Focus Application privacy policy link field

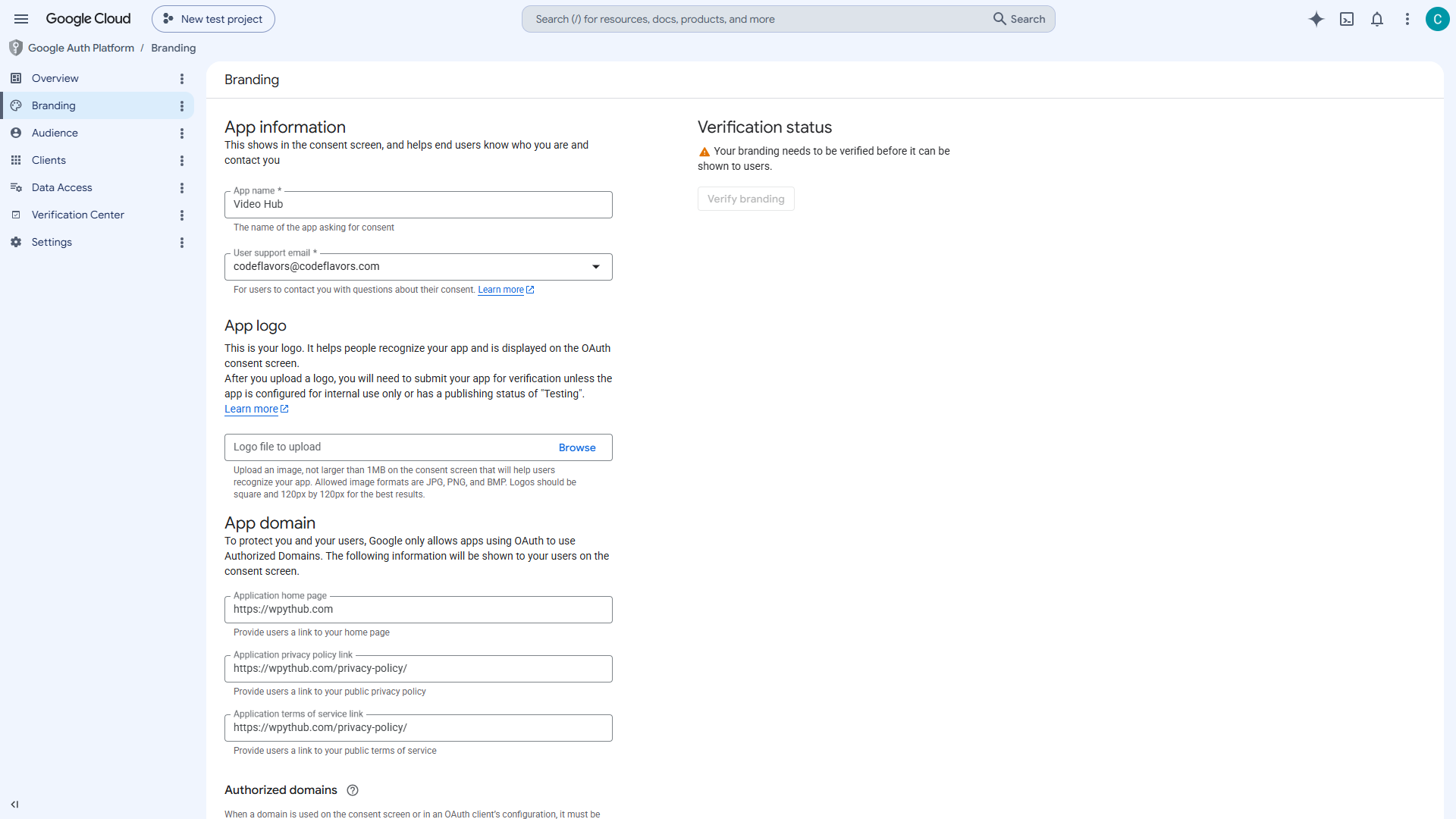pos(419,669)
